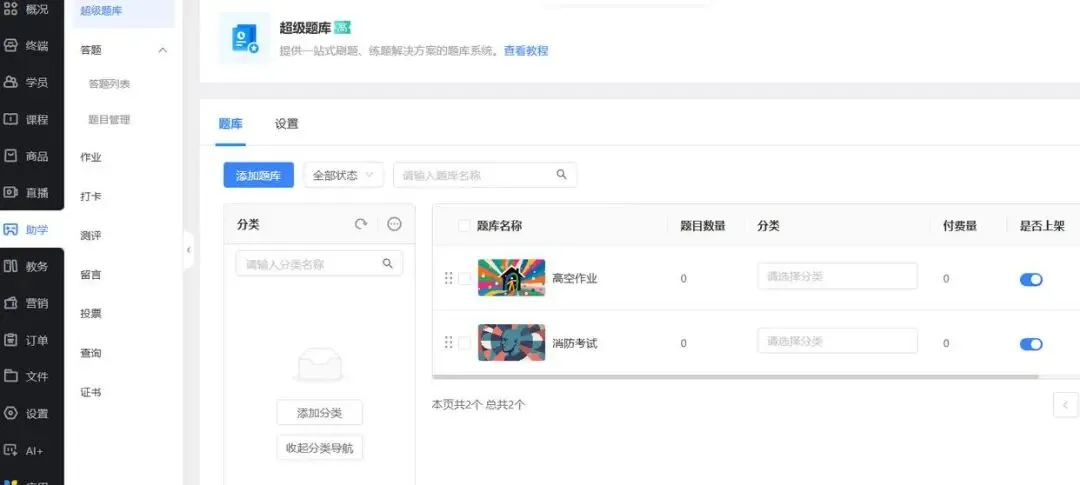Click the 超级题库 header logo icon
This screenshot has height=485, width=1080.
pyautogui.click(x=245, y=38)
